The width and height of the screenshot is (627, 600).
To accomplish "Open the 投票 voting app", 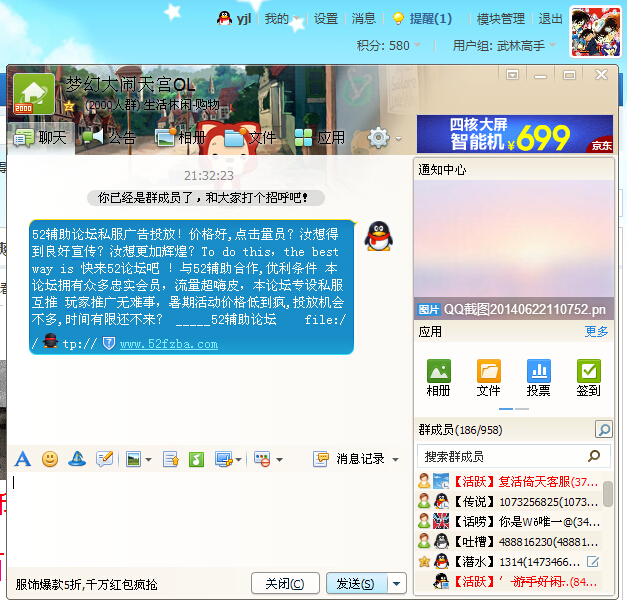I will (x=538, y=378).
